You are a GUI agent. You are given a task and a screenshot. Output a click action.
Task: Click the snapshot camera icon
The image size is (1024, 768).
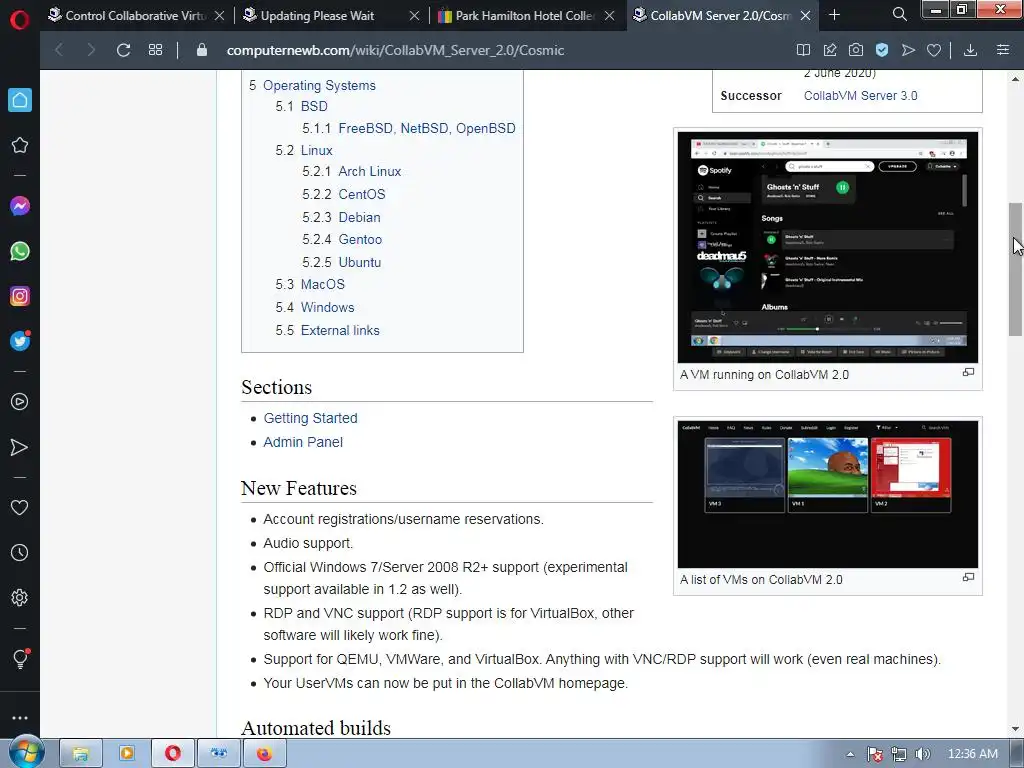click(x=856, y=50)
